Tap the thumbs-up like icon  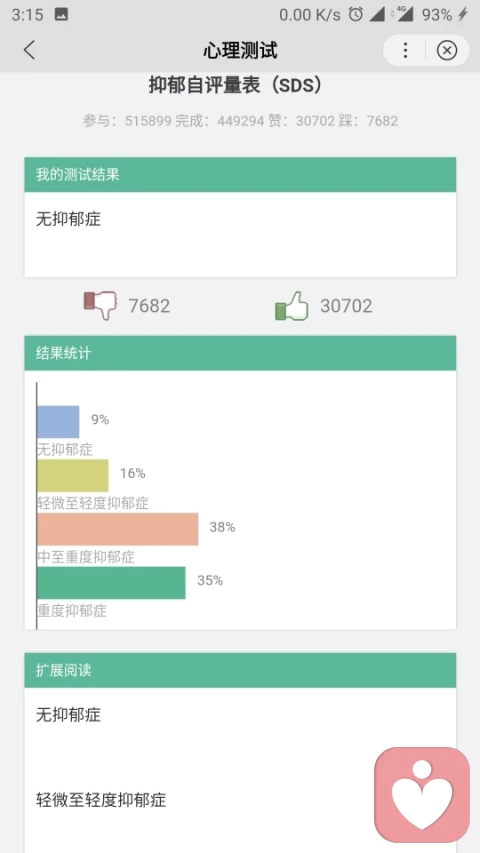tap(292, 306)
